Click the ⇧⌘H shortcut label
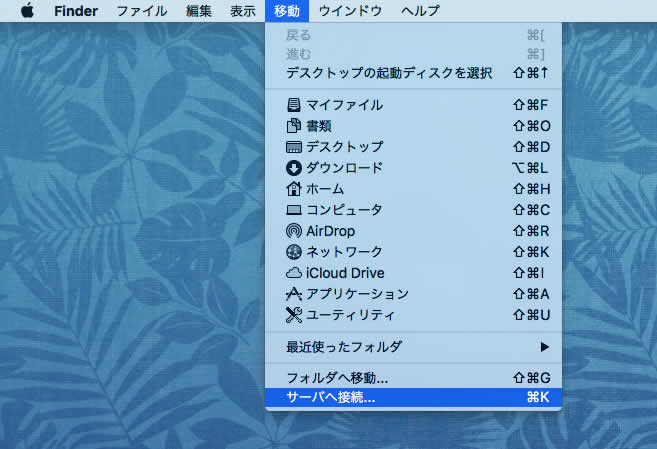Screen dimensions: 657x449 531,189
